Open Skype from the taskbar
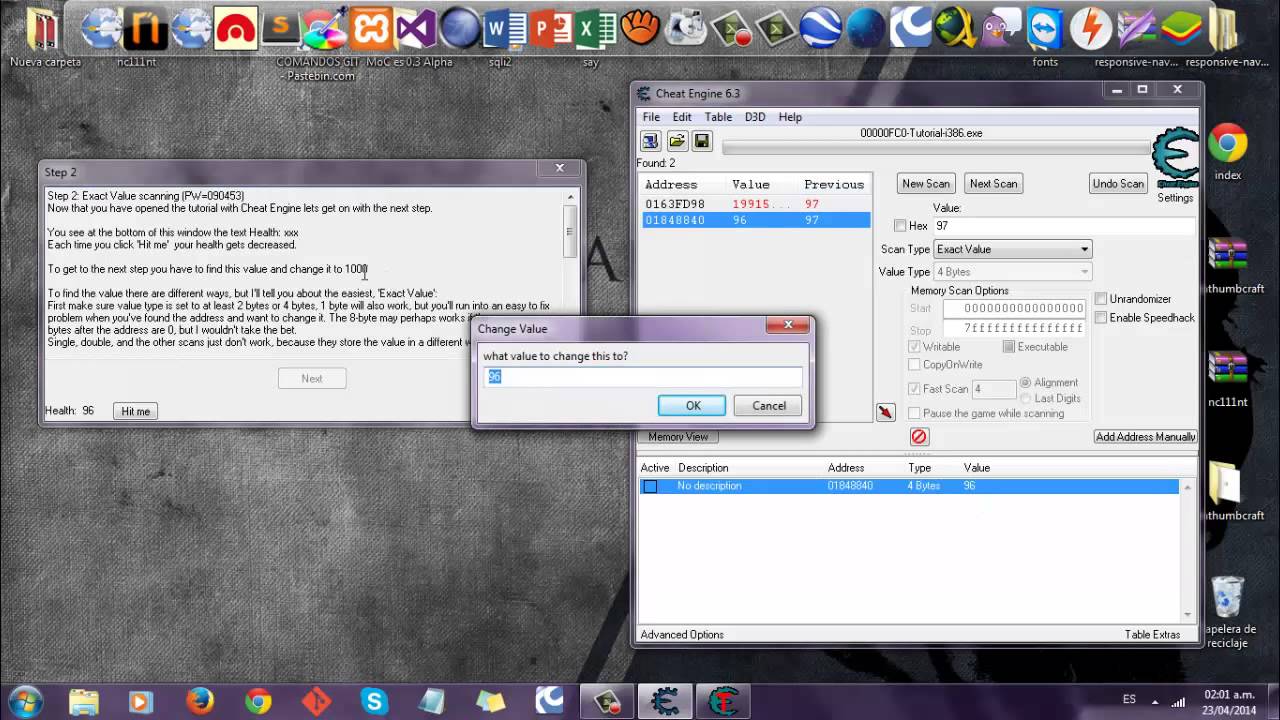 (374, 701)
